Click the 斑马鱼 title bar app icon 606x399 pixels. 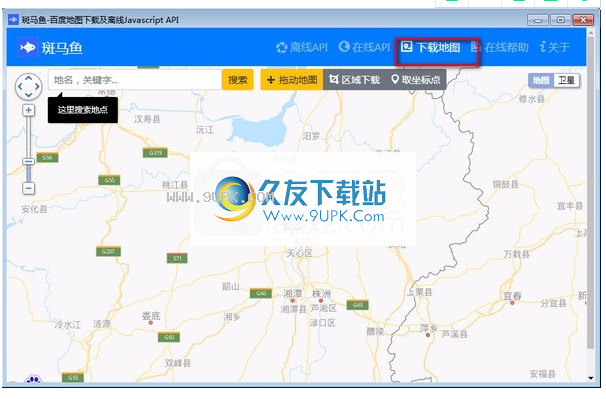(13, 19)
